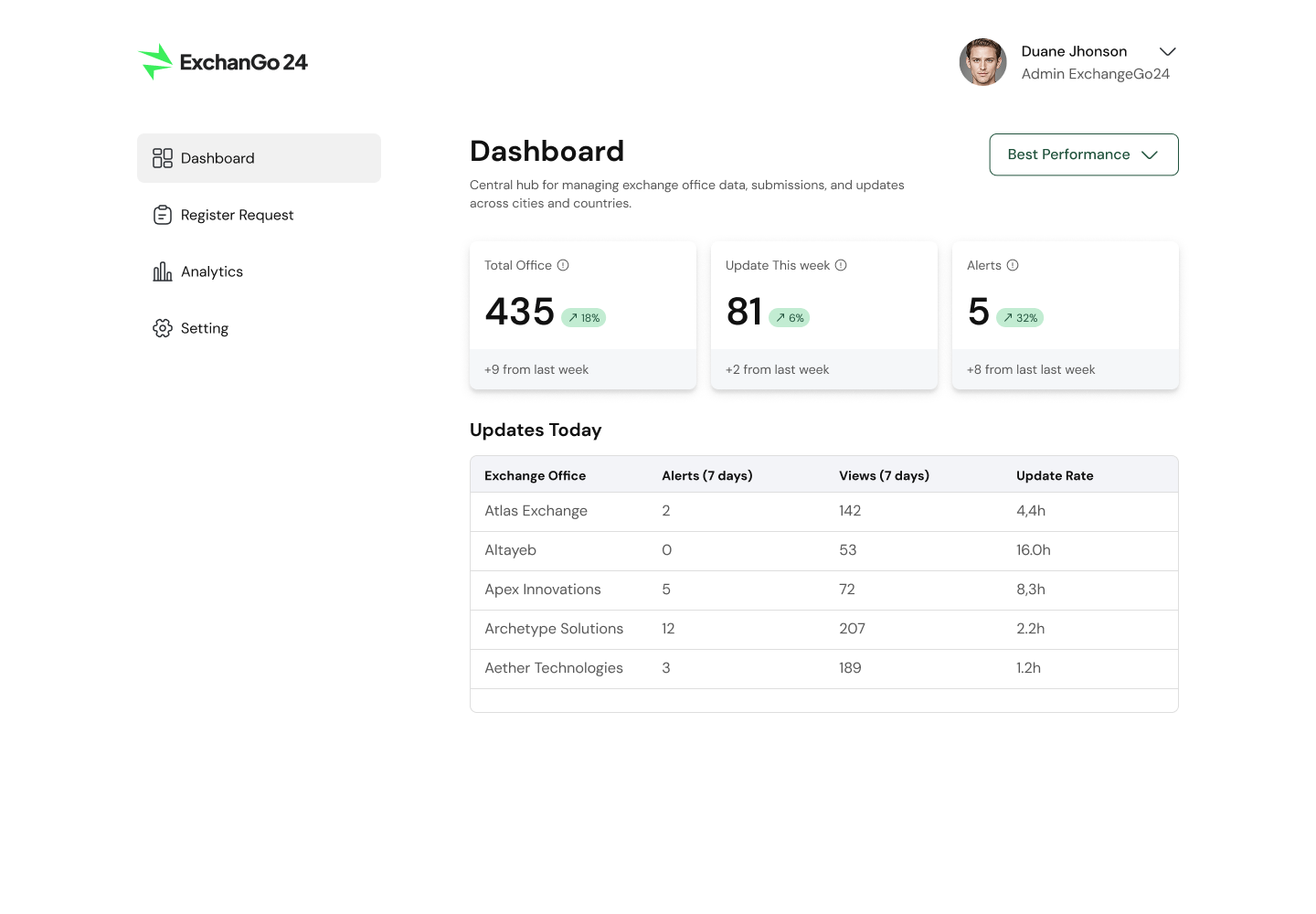Select the Aether Technologies row
This screenshot has width=1316, height=914.
click(554, 668)
